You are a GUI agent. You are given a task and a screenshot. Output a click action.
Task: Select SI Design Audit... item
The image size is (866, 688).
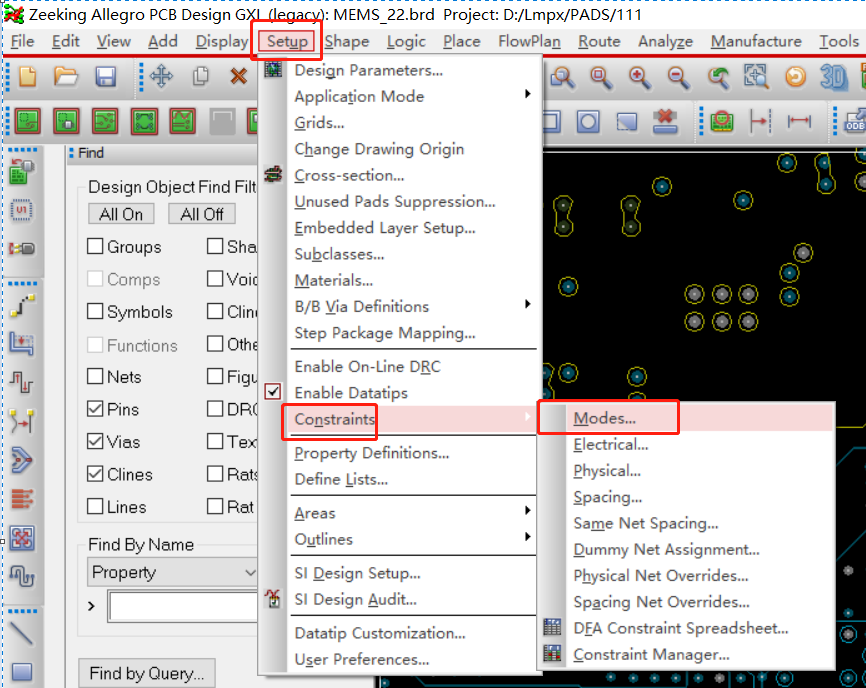[355, 599]
